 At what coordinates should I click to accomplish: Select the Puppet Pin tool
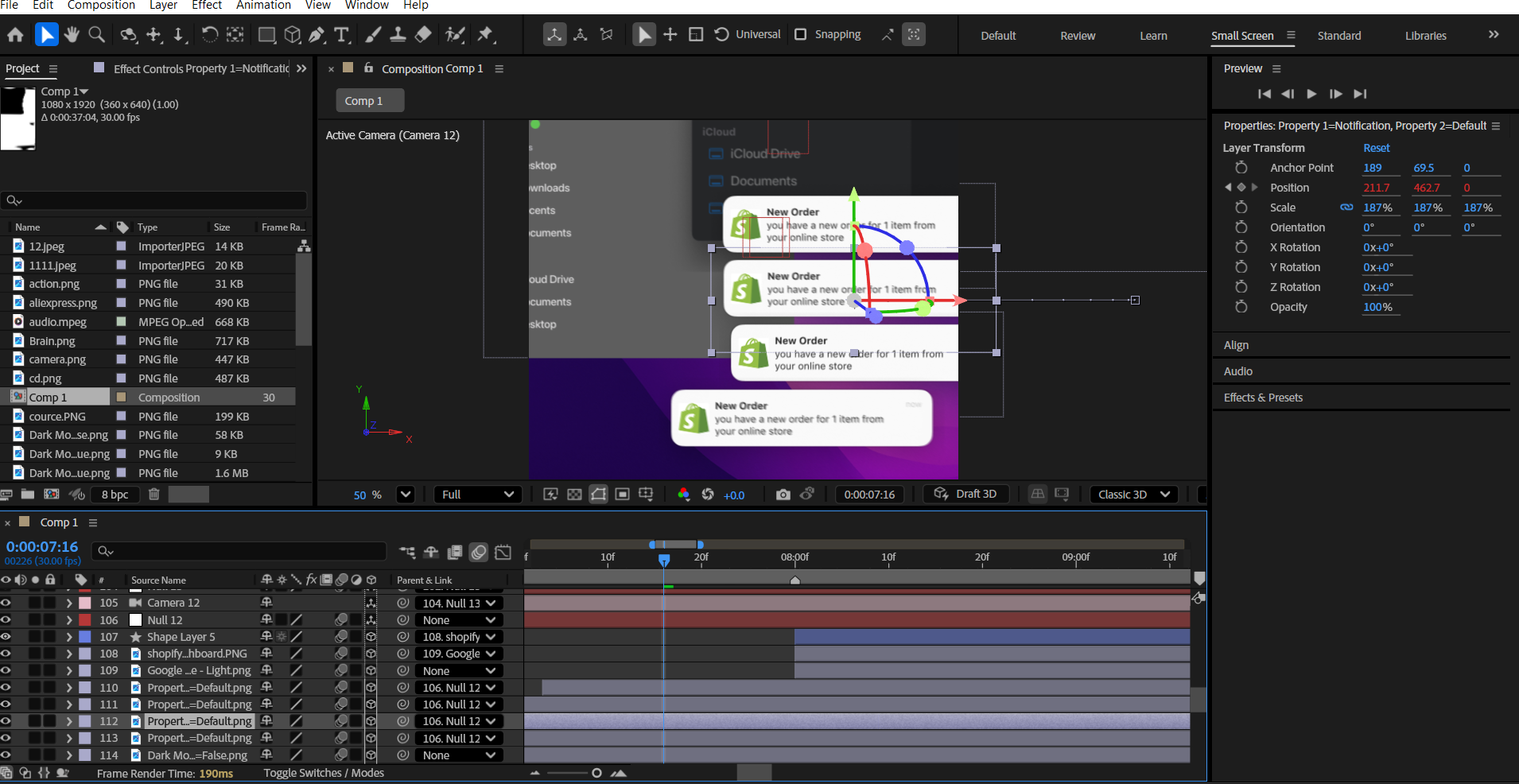pos(485,34)
